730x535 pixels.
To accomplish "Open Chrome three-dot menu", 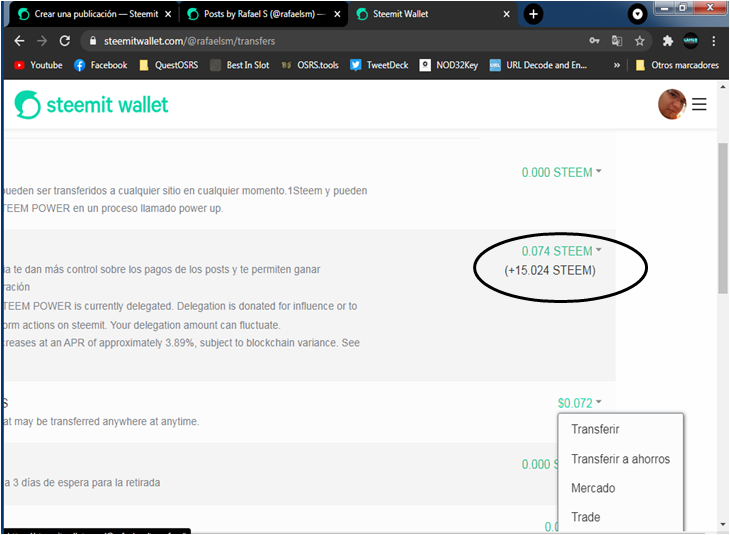I will 713,41.
